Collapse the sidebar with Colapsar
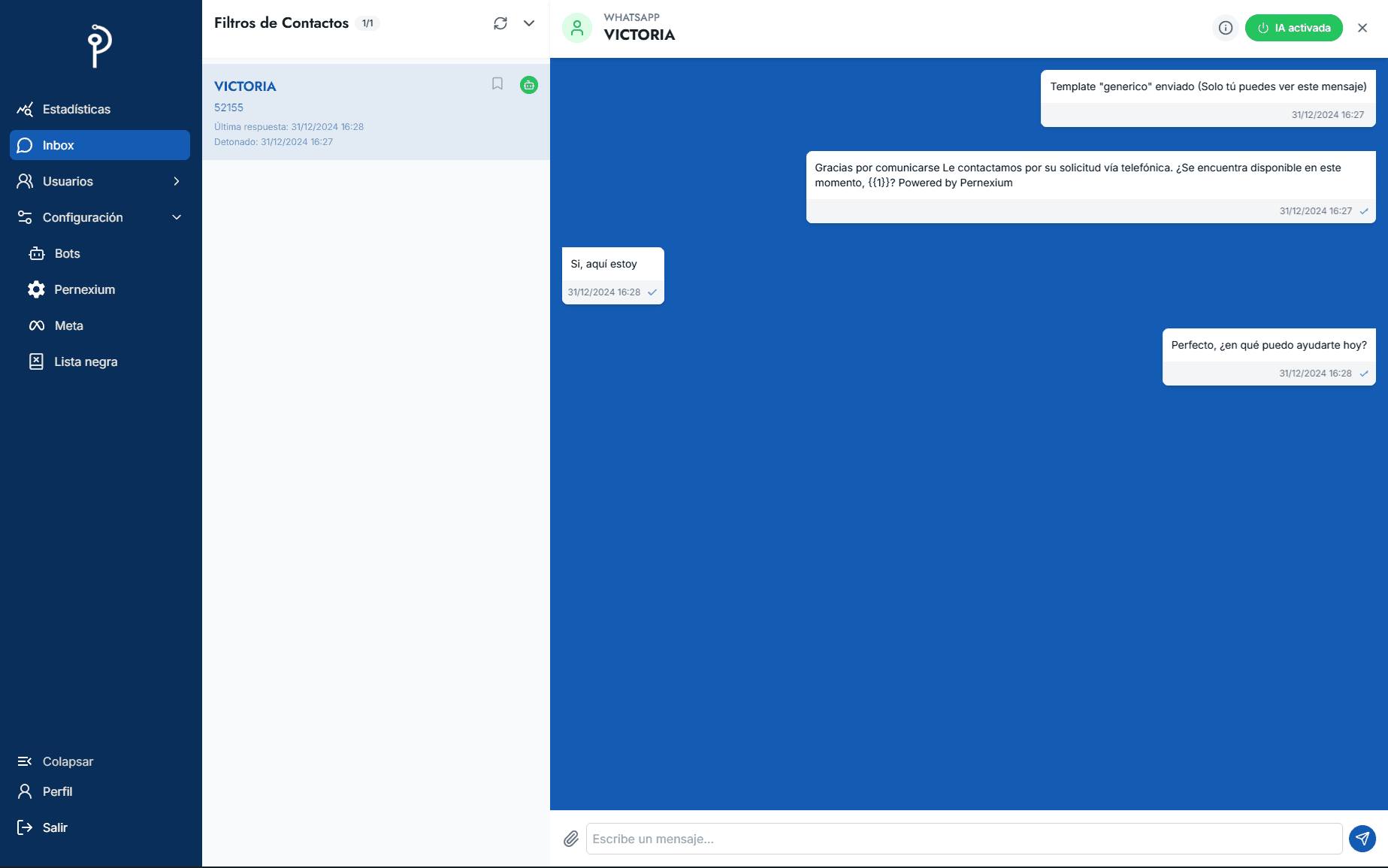The width and height of the screenshot is (1388, 868). 67,761
